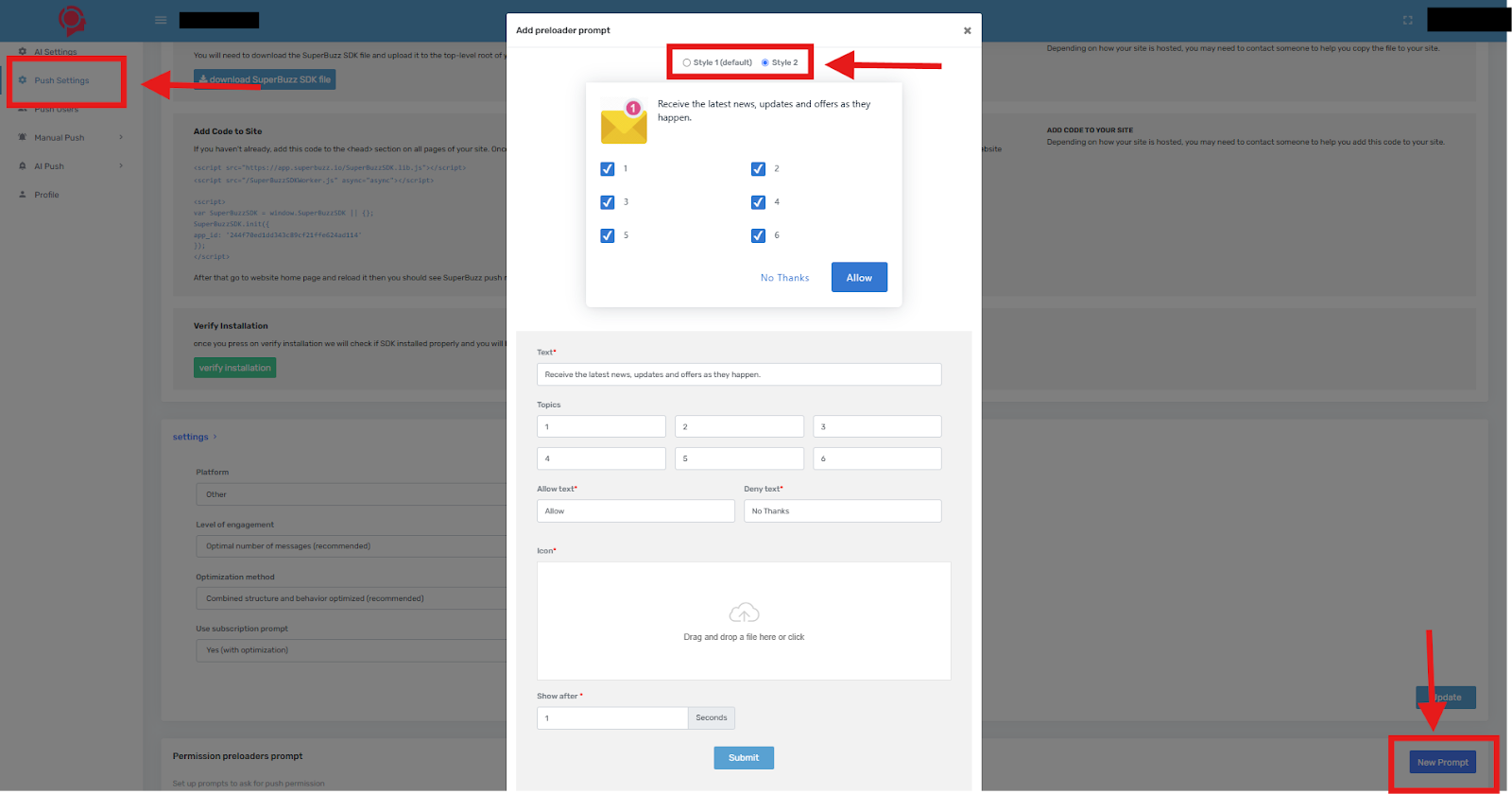1512x794 pixels.
Task: Submit the preloader prompt form
Action: click(x=744, y=758)
